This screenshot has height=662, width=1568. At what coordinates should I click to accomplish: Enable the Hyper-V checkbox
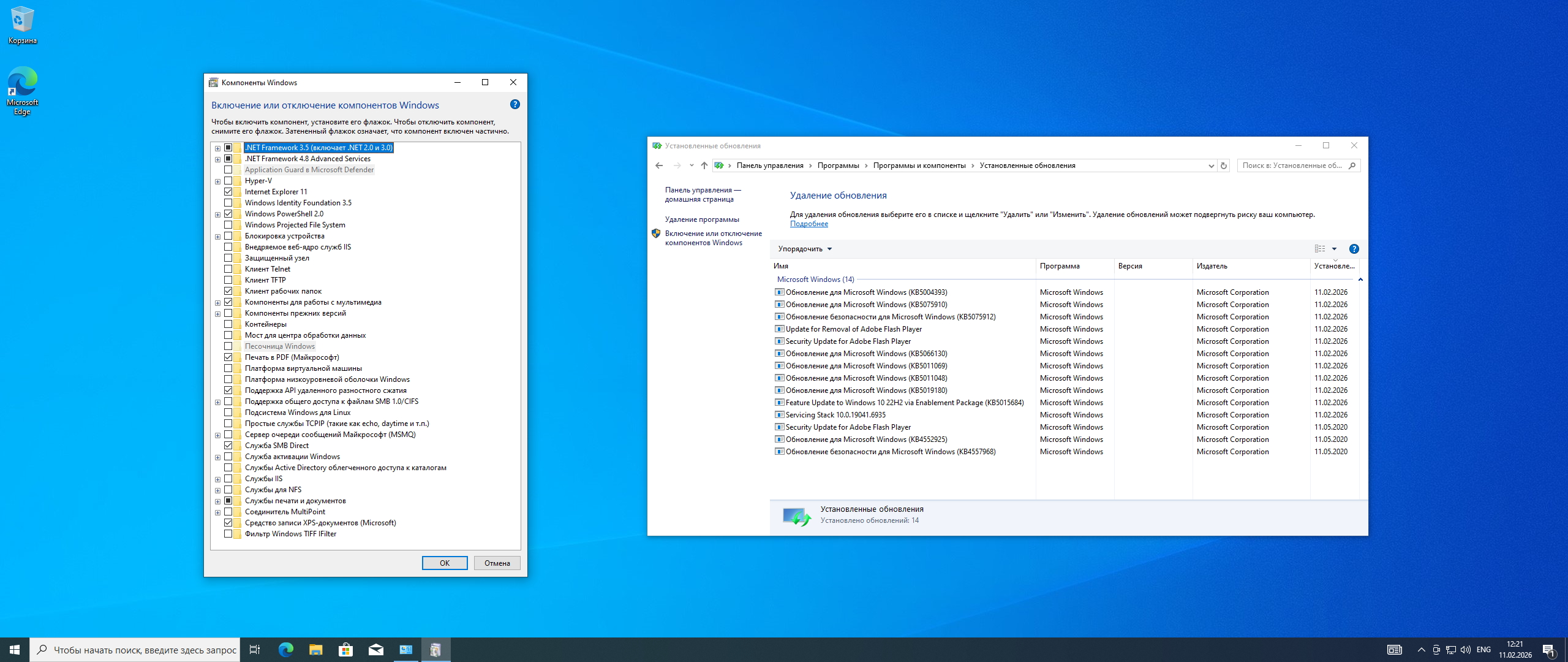click(228, 181)
